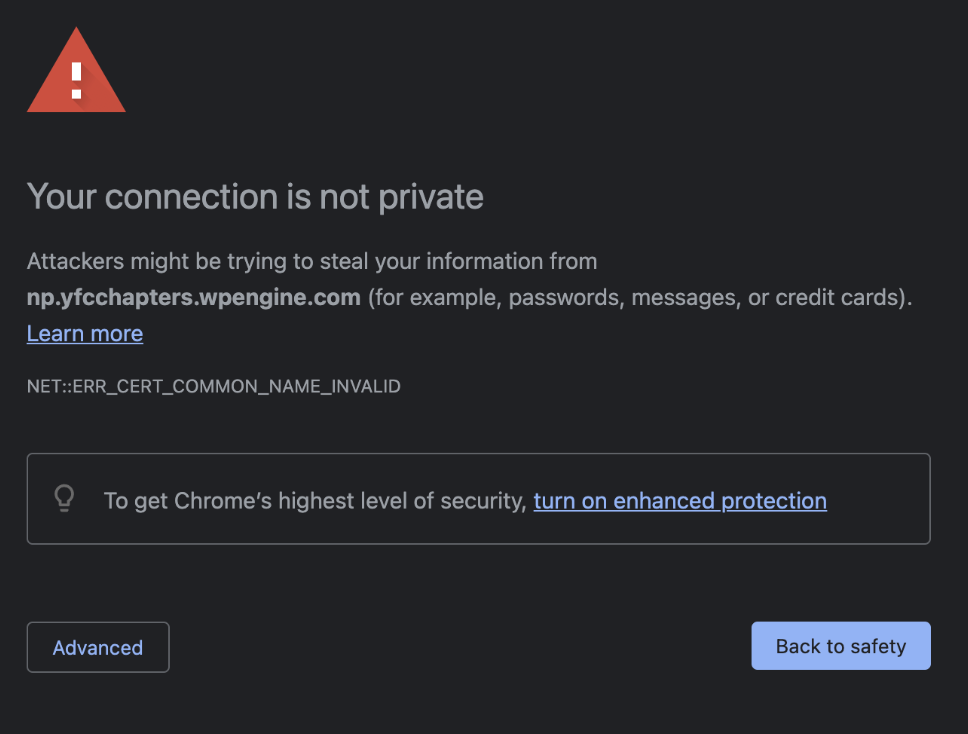Click the lightbulb icon in the security tip box
968x734 pixels.
click(64, 499)
